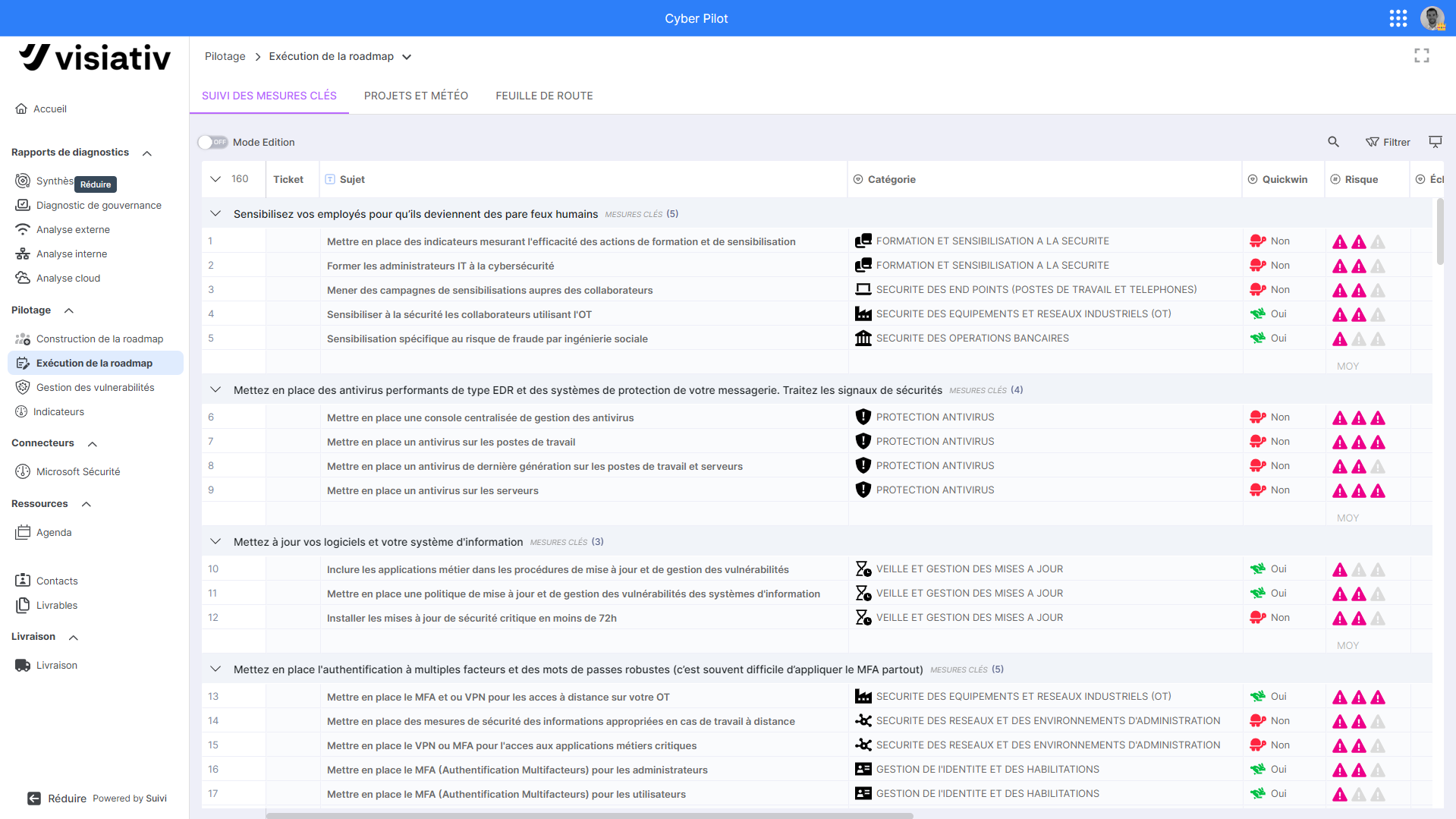The image size is (1456, 819).
Task: Open the Exécution de la roadmap breadcrumb dropdown
Action: [x=407, y=57]
